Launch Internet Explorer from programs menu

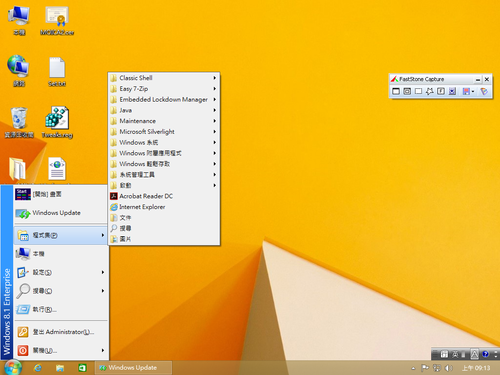coord(164,207)
